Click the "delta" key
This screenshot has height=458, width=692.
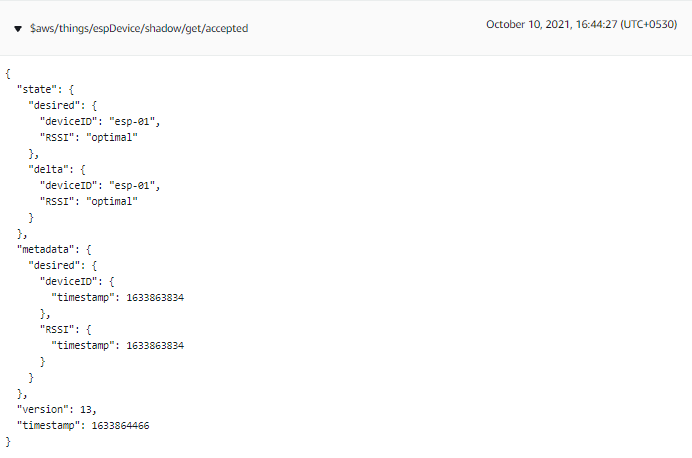coord(49,169)
